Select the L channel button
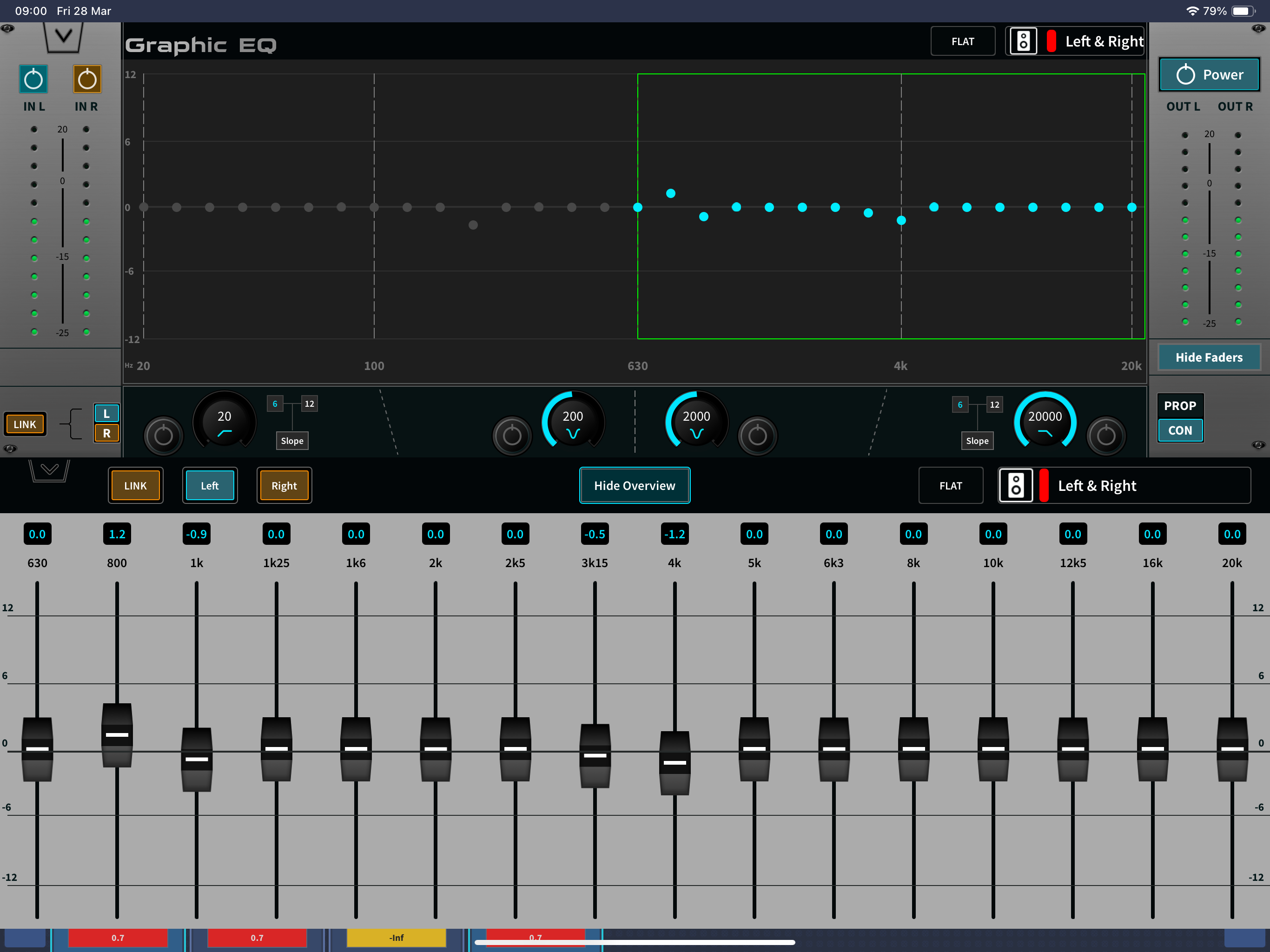The height and width of the screenshot is (952, 1270). tap(107, 413)
